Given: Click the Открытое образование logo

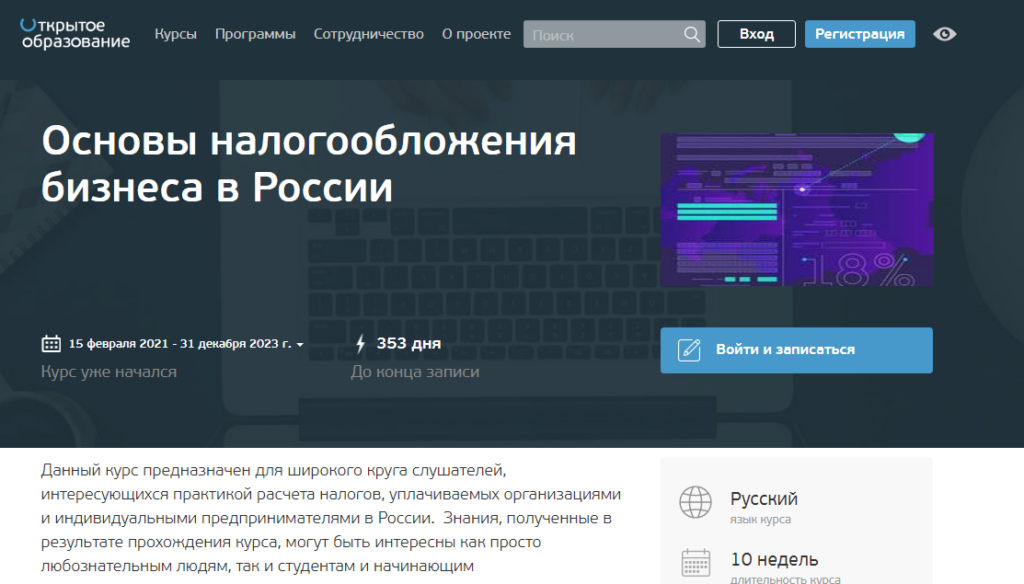Looking at the screenshot, I should tap(75, 33).
